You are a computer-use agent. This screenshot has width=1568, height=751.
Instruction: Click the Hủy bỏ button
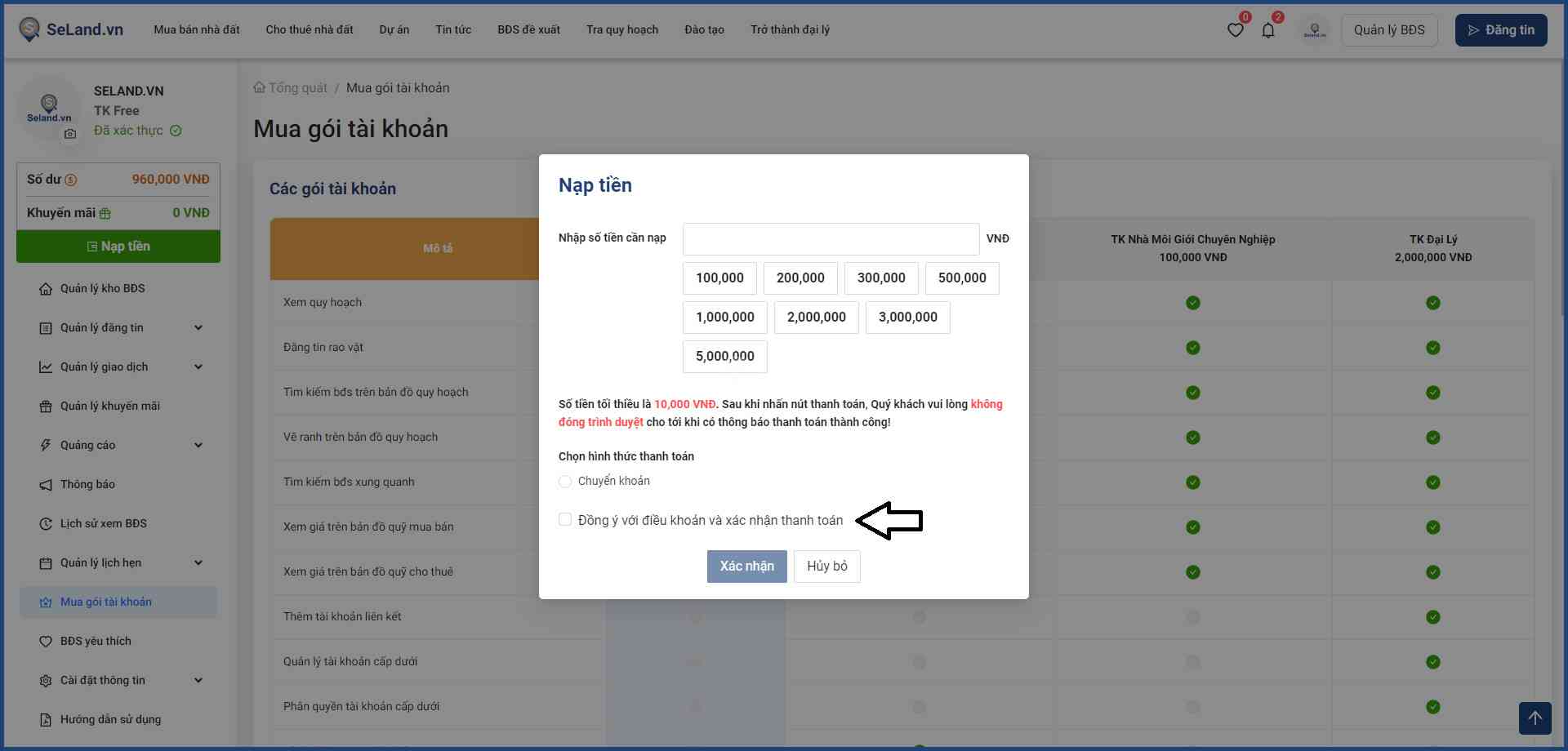point(826,567)
